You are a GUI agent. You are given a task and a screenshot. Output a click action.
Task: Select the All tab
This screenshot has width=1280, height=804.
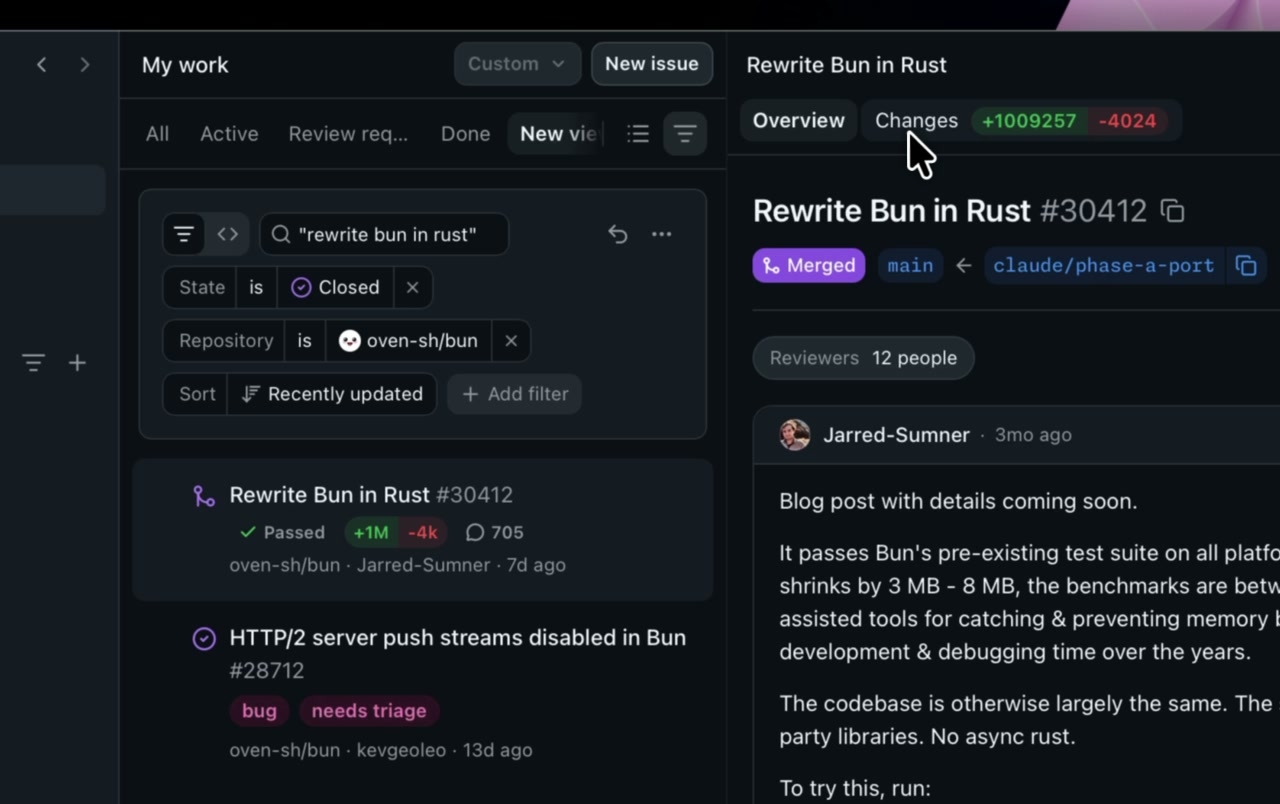click(157, 134)
